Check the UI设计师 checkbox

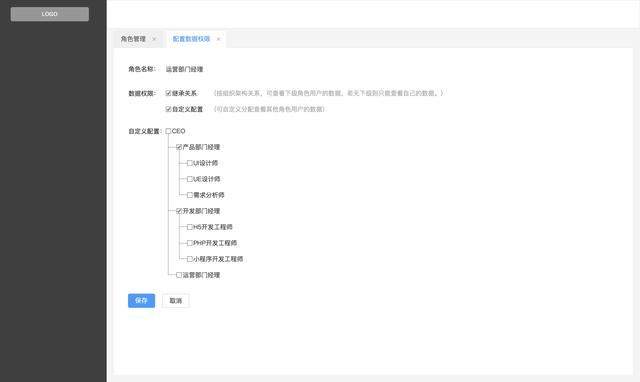(x=189, y=163)
